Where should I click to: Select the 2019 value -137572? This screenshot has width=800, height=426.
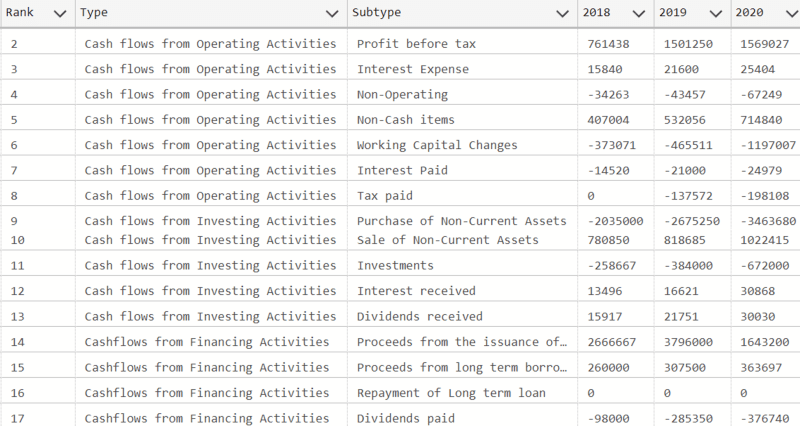click(x=688, y=196)
